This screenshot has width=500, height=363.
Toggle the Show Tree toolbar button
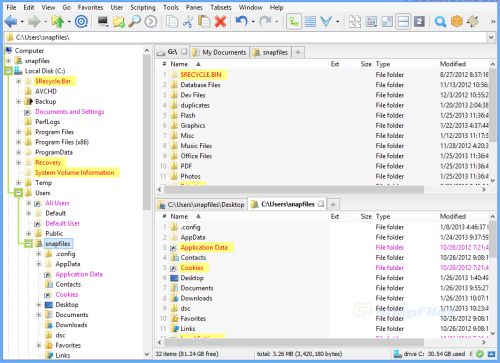coord(294,22)
